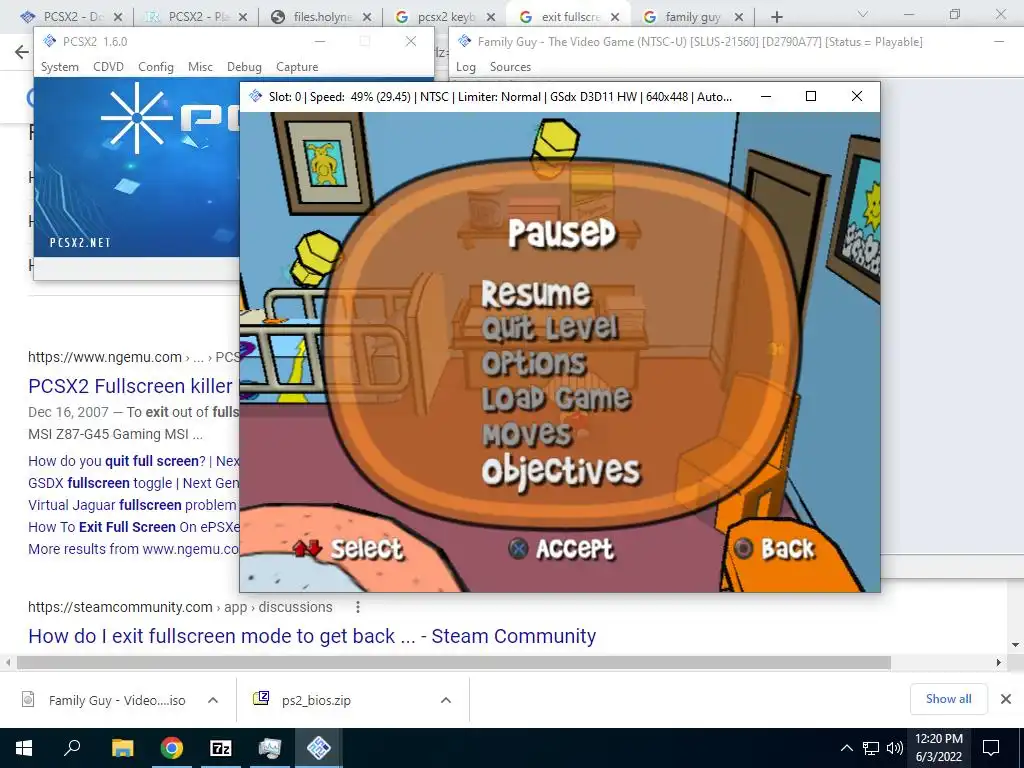Image resolution: width=1024 pixels, height=768 pixels.
Task: Open options for steamcommunity.com result
Action: pyautogui.click(x=358, y=607)
